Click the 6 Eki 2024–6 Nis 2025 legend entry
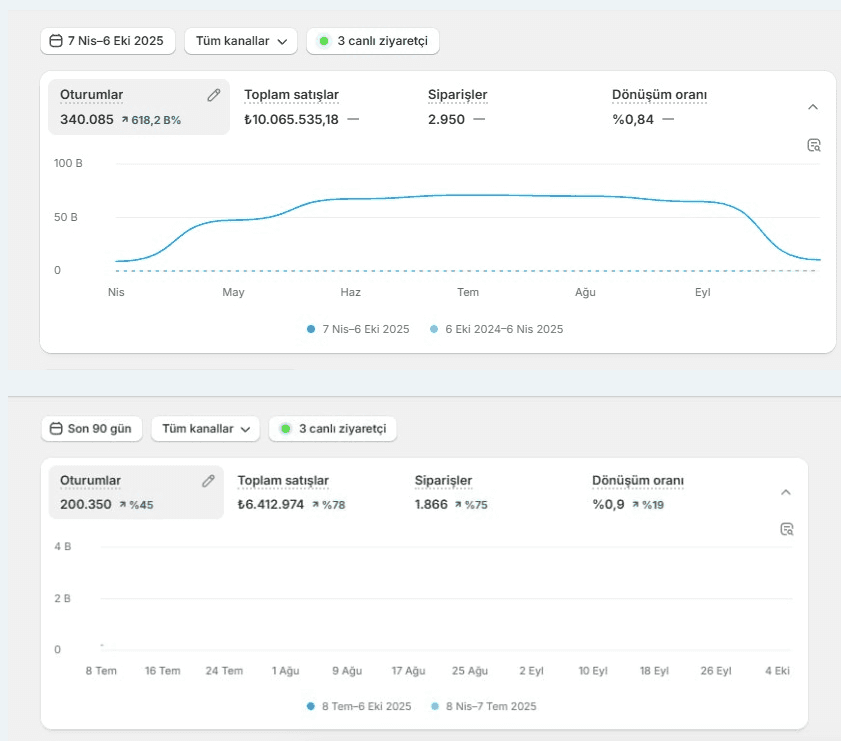 point(497,329)
